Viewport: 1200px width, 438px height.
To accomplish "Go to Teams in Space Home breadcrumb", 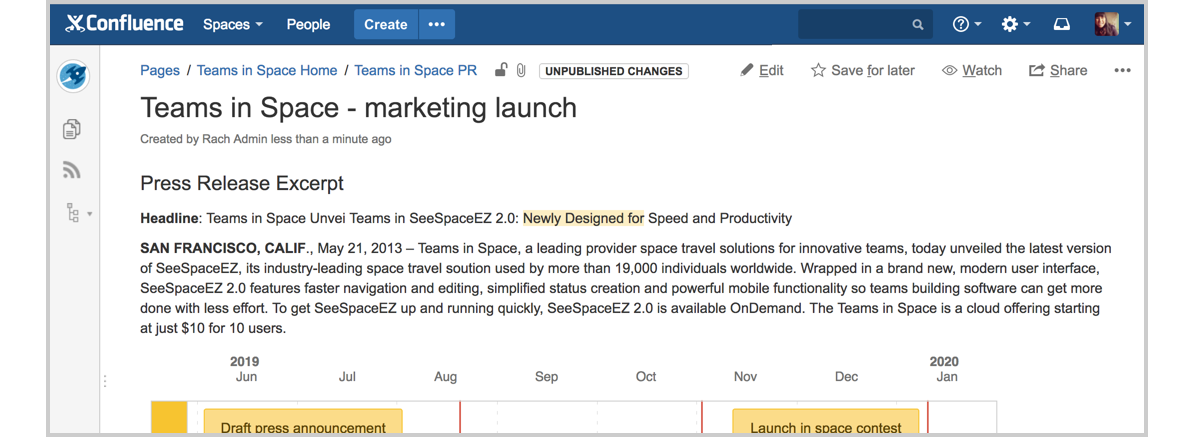I will (x=267, y=70).
